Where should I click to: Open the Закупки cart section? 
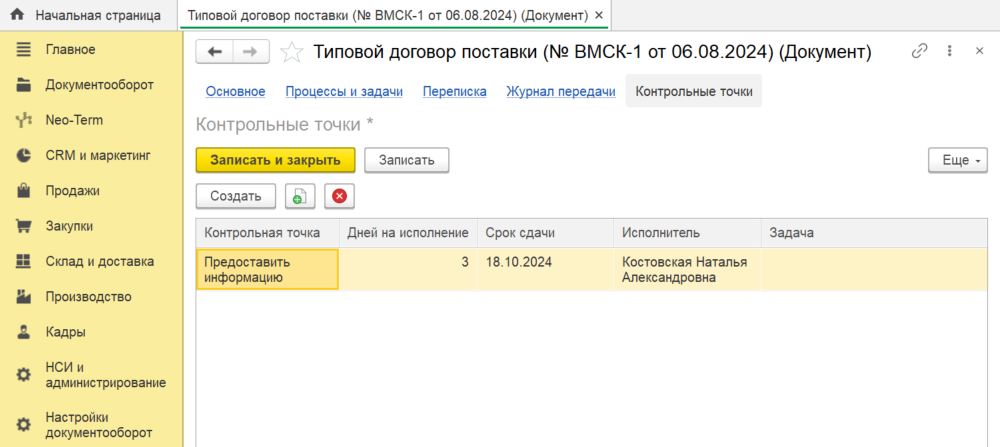[70, 226]
